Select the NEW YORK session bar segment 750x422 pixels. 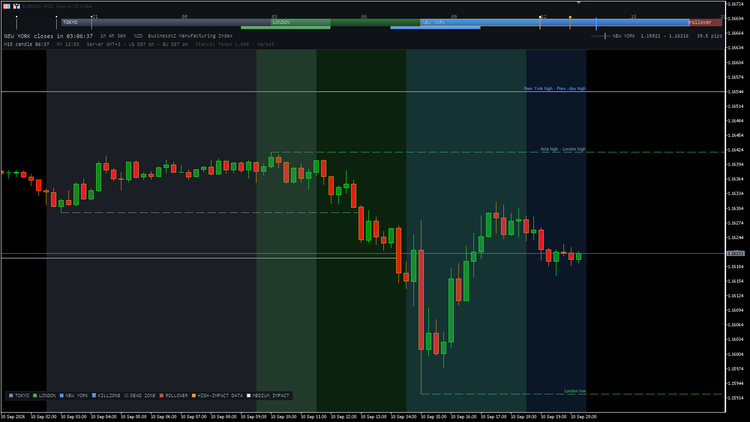(x=555, y=22)
